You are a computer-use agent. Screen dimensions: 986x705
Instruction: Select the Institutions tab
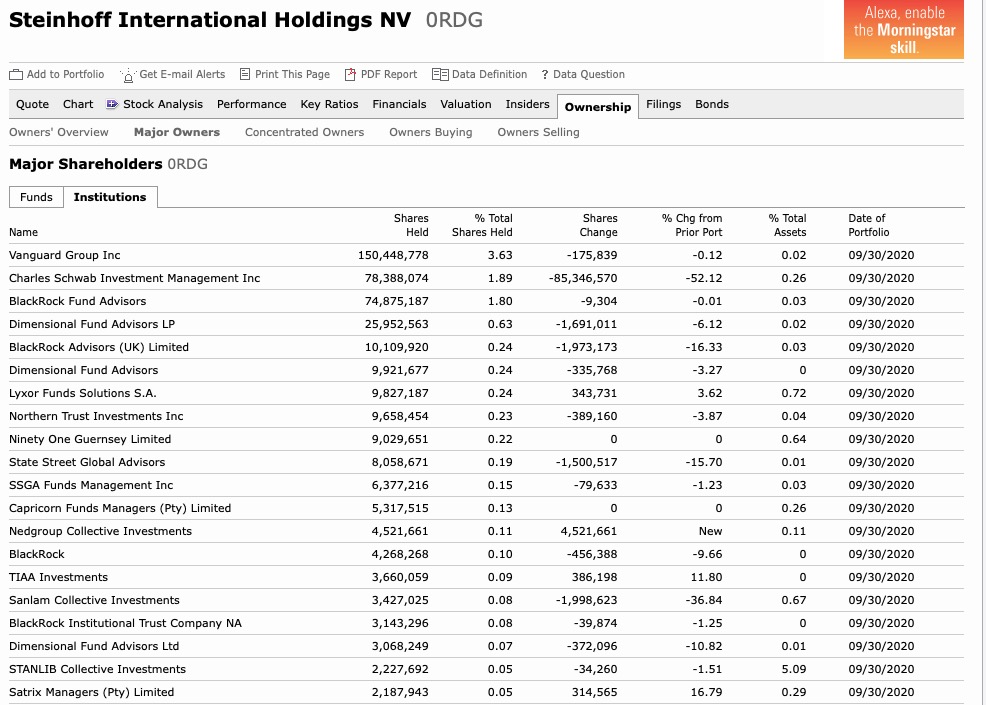pos(110,197)
